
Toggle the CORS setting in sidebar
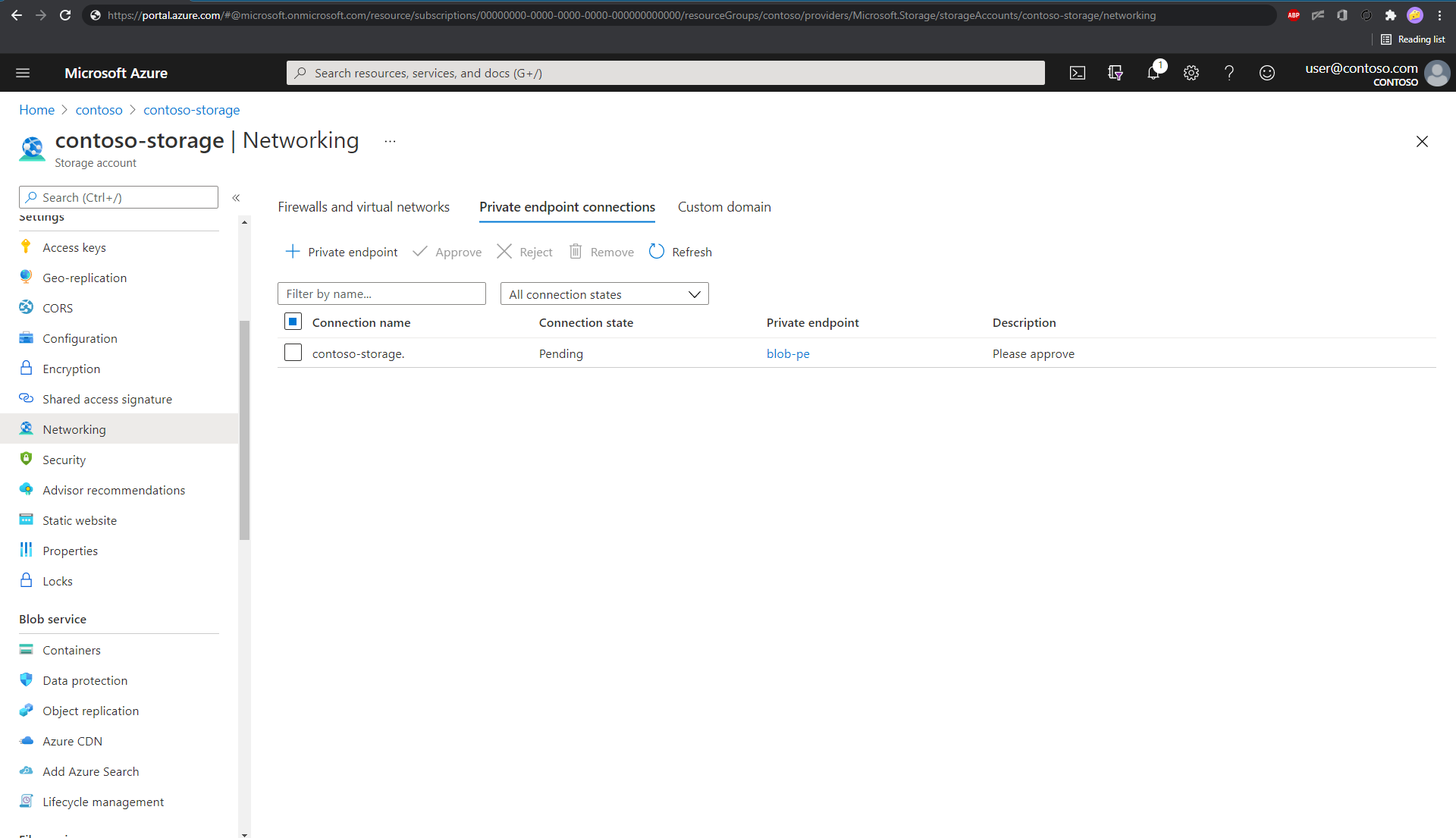[57, 307]
